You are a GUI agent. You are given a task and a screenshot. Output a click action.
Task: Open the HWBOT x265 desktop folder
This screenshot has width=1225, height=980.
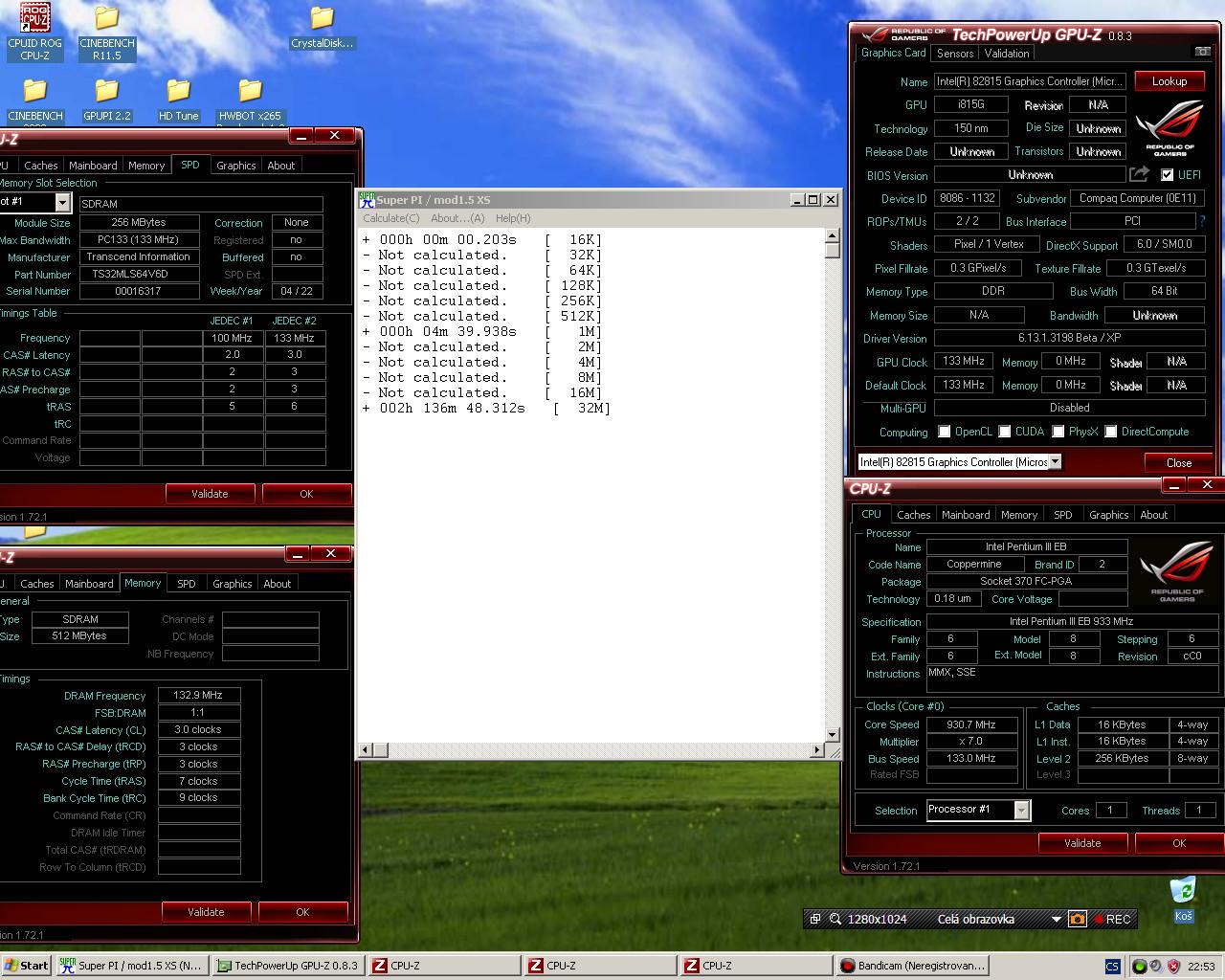pyautogui.click(x=251, y=101)
